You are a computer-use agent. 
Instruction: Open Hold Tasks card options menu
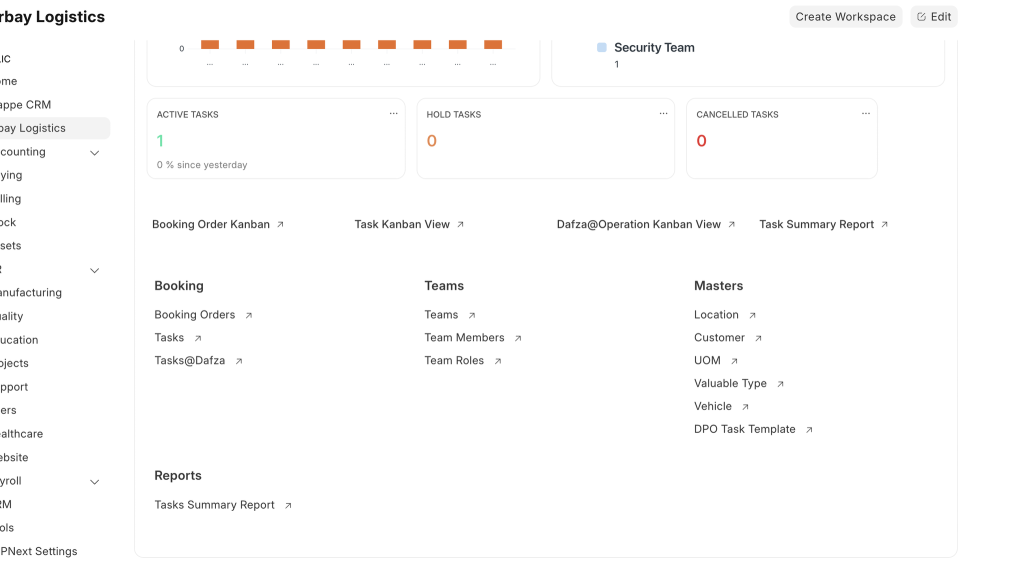(x=663, y=114)
